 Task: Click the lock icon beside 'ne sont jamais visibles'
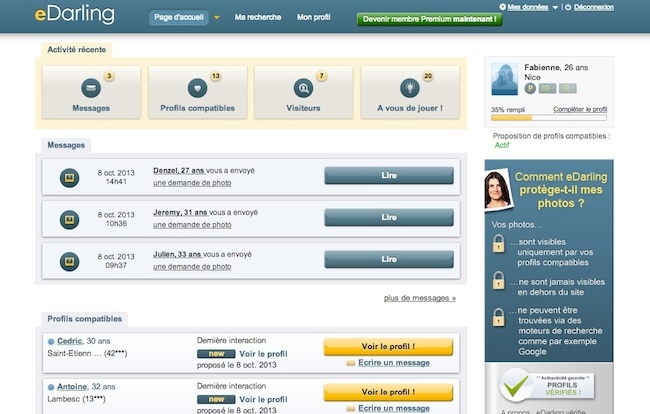pos(498,280)
